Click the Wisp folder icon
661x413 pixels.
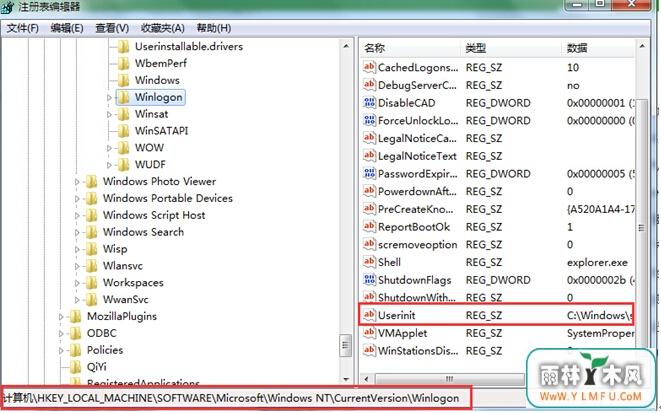(91, 249)
